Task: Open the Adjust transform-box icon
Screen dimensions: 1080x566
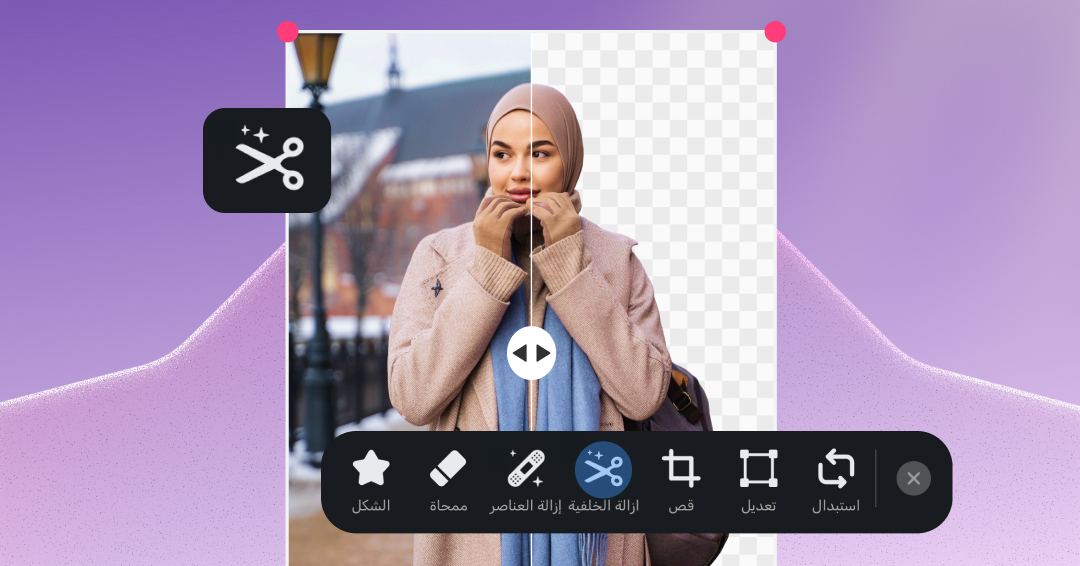Action: (x=758, y=468)
